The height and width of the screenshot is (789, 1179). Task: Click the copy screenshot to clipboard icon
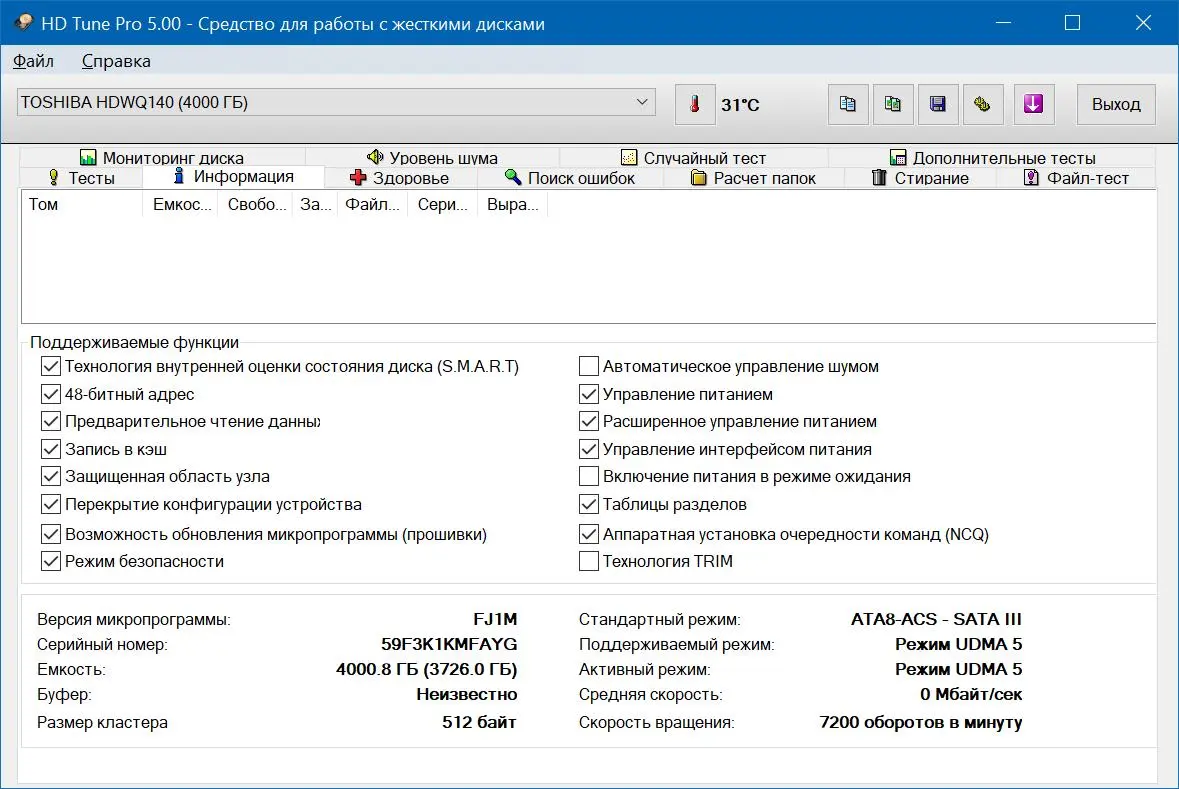[x=893, y=104]
